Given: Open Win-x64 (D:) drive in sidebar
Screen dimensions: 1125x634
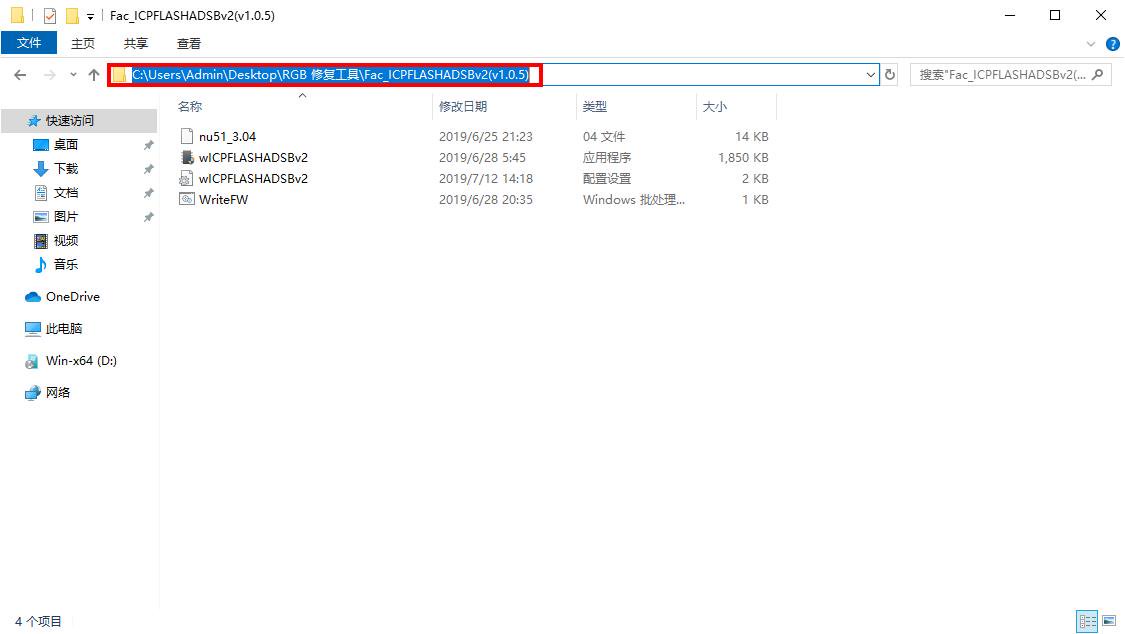Looking at the screenshot, I should 80,361.
